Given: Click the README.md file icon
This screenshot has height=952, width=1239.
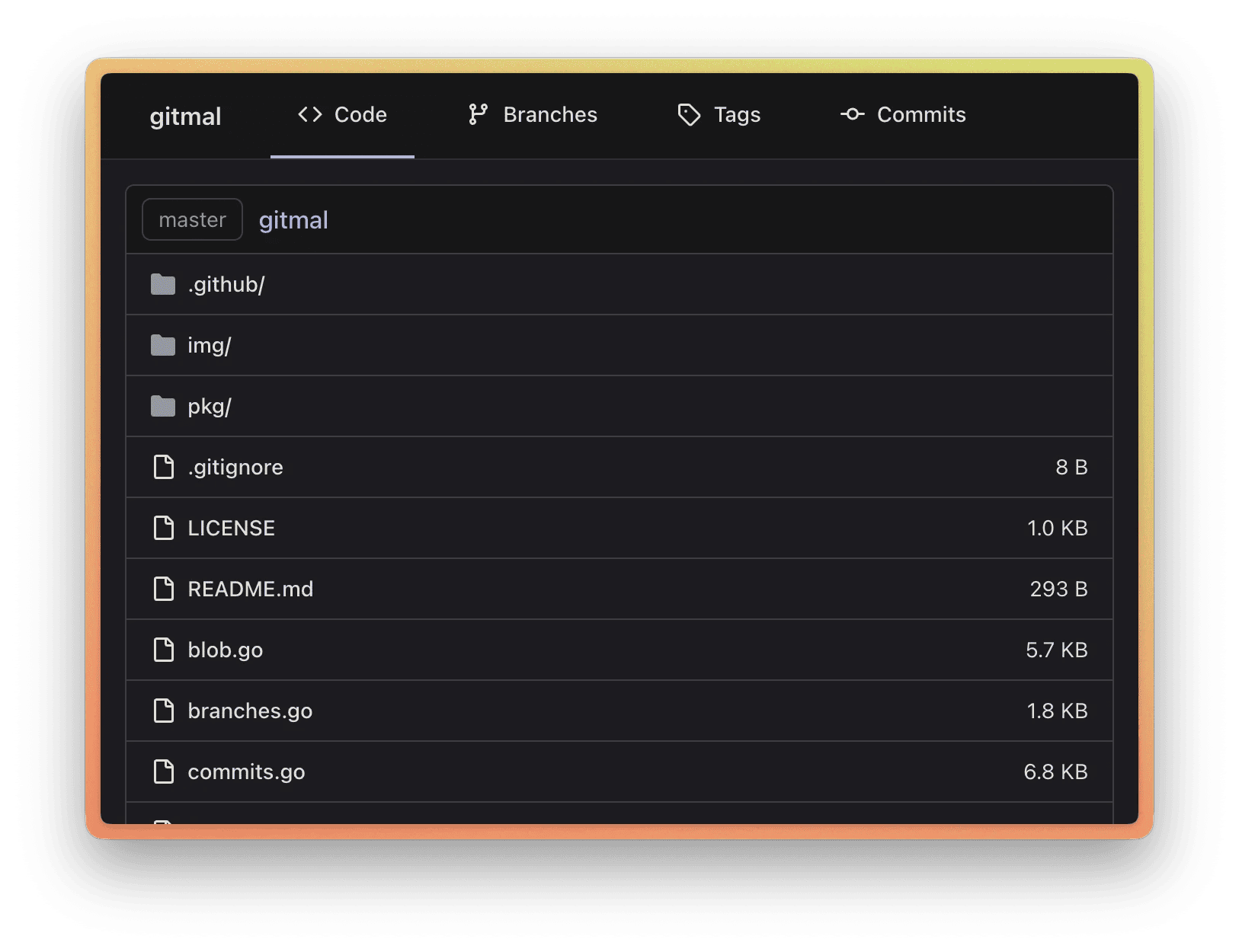Looking at the screenshot, I should (x=163, y=589).
